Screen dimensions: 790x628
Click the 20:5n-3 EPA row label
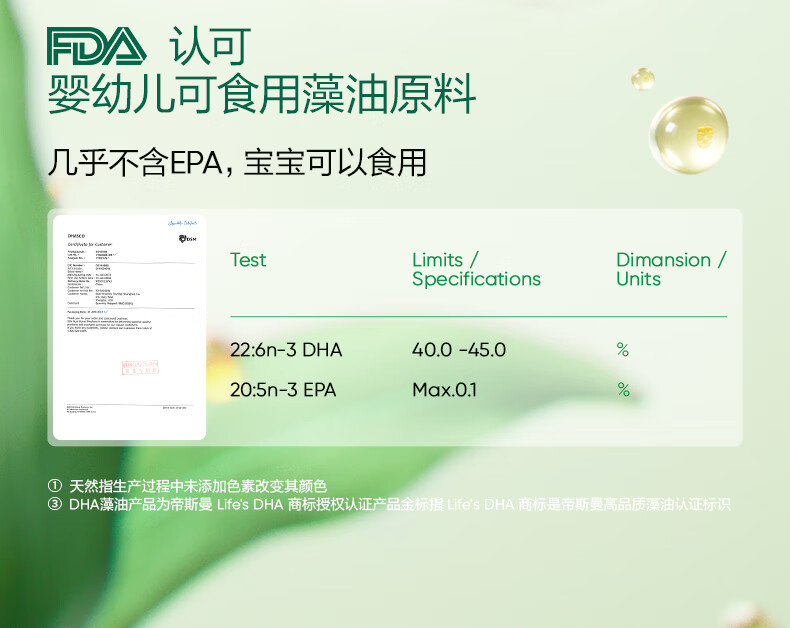tap(283, 390)
